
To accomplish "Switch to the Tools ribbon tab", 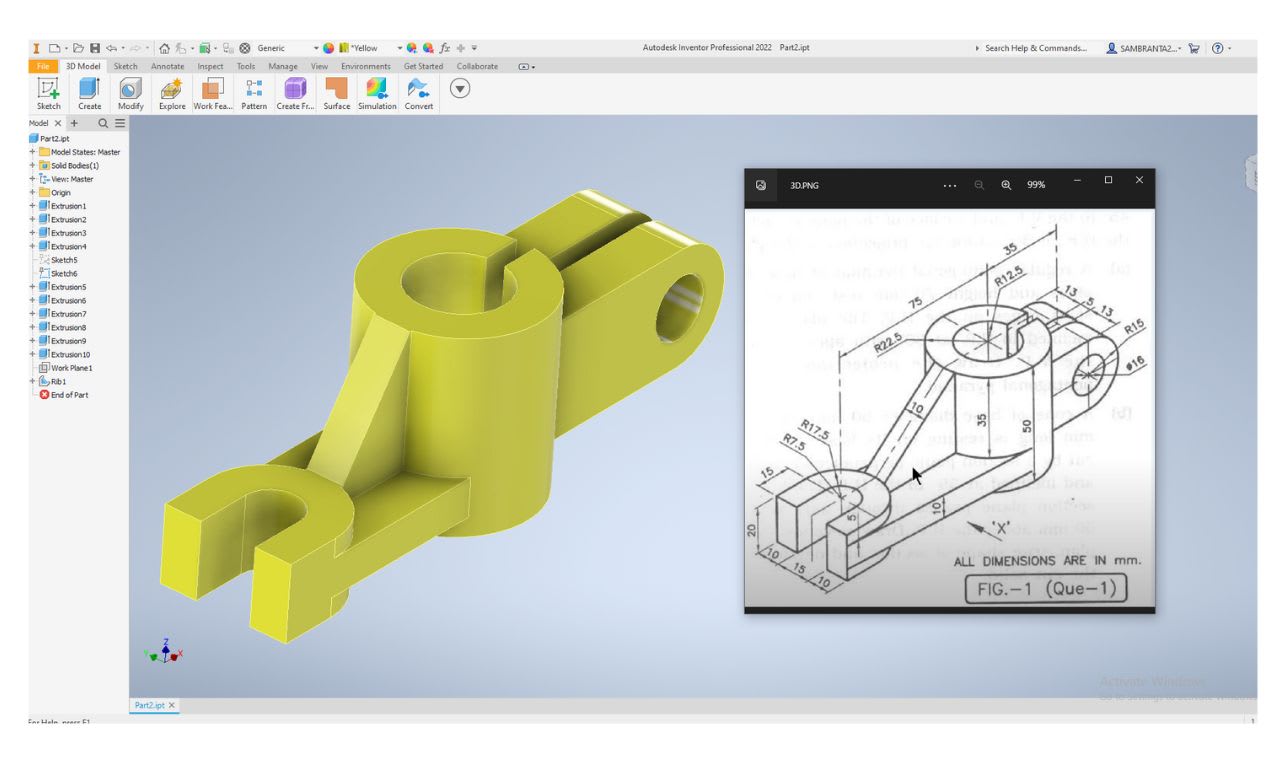I will pyautogui.click(x=246, y=66).
